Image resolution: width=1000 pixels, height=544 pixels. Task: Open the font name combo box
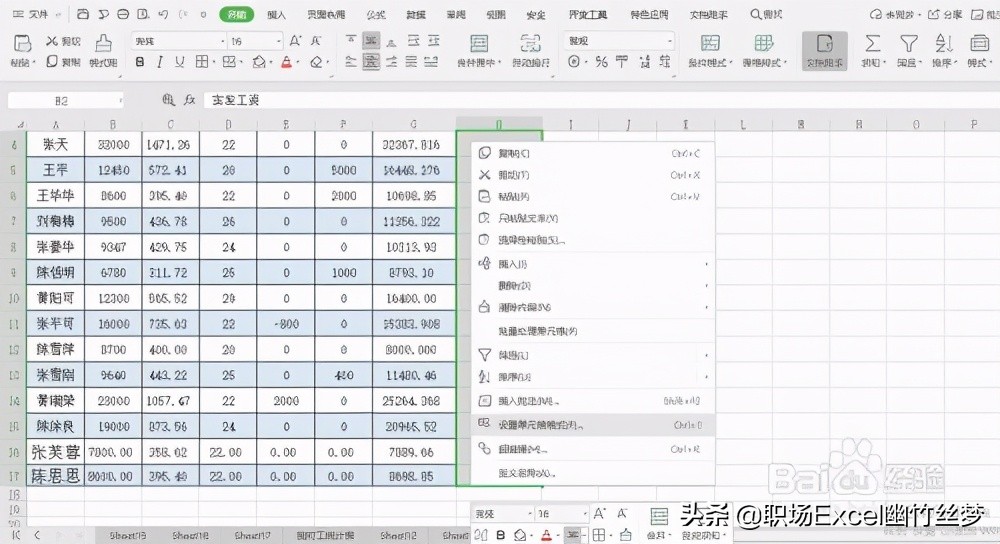pyautogui.click(x=179, y=41)
